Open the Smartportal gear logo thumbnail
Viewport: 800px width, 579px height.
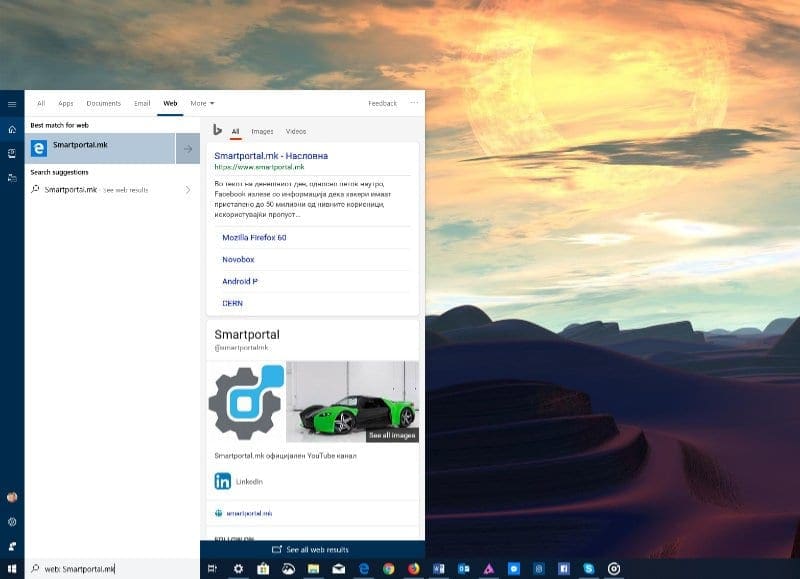click(246, 402)
